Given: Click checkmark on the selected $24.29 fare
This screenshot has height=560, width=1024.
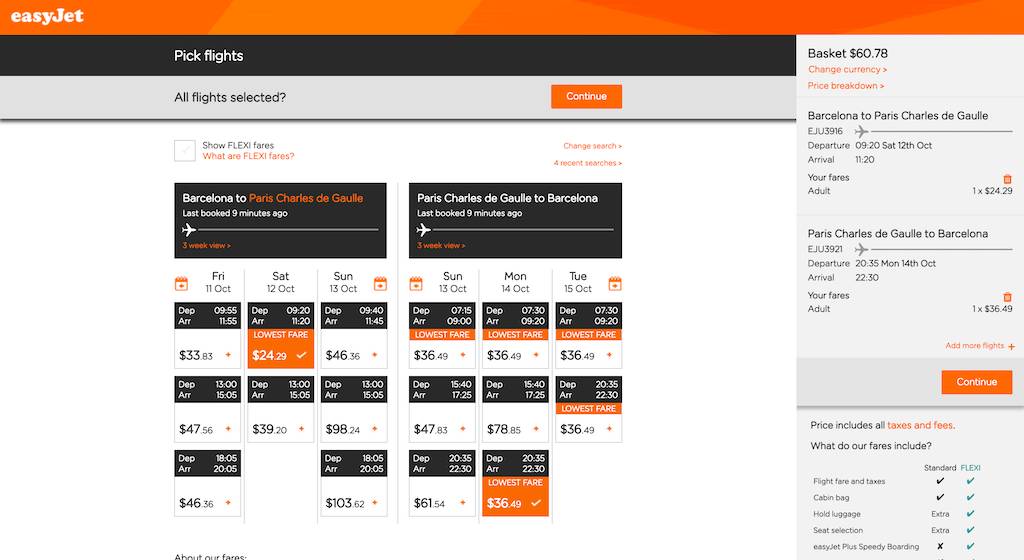Looking at the screenshot, I should (301, 355).
